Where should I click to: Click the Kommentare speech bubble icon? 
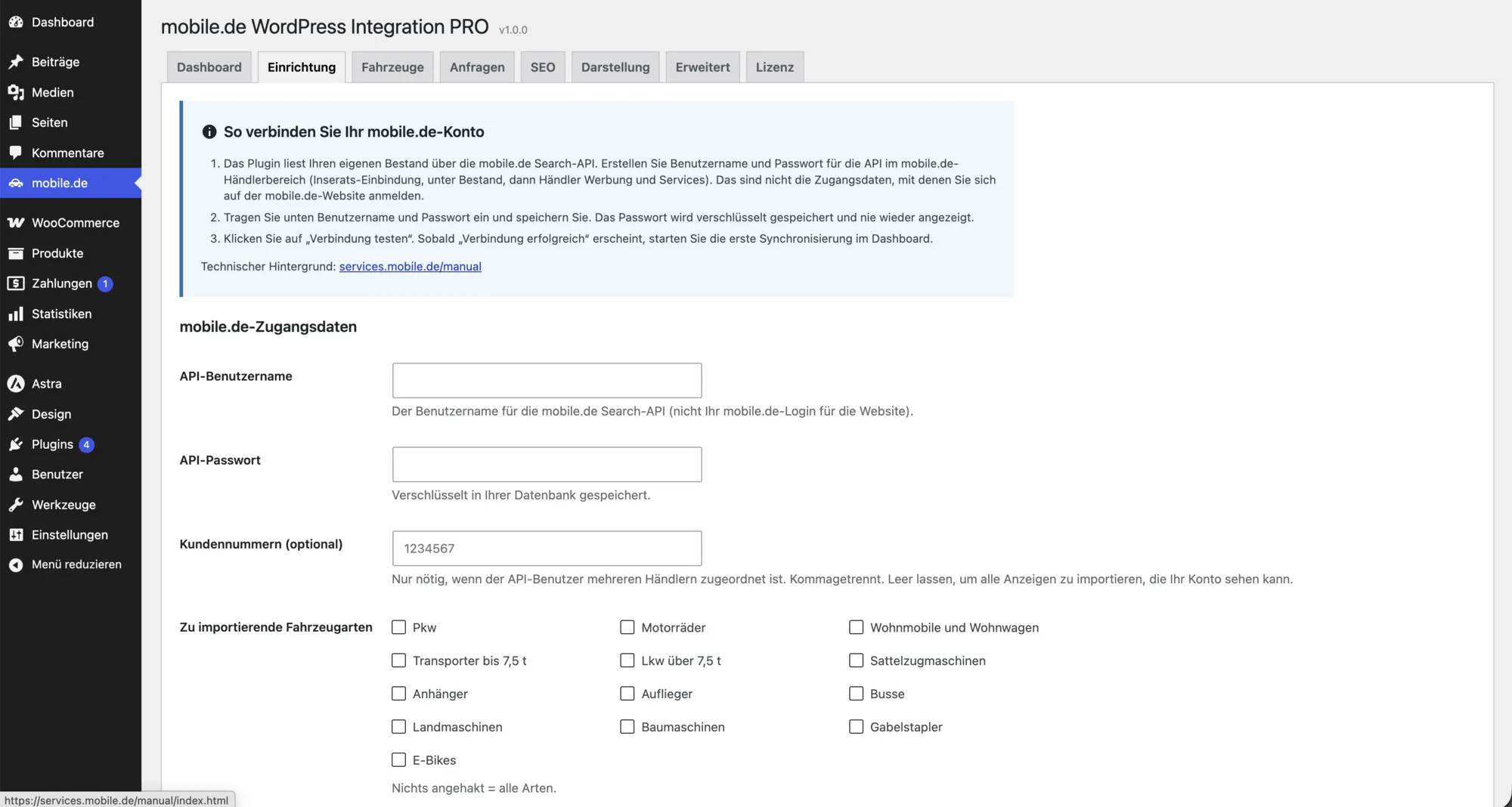pyautogui.click(x=16, y=153)
